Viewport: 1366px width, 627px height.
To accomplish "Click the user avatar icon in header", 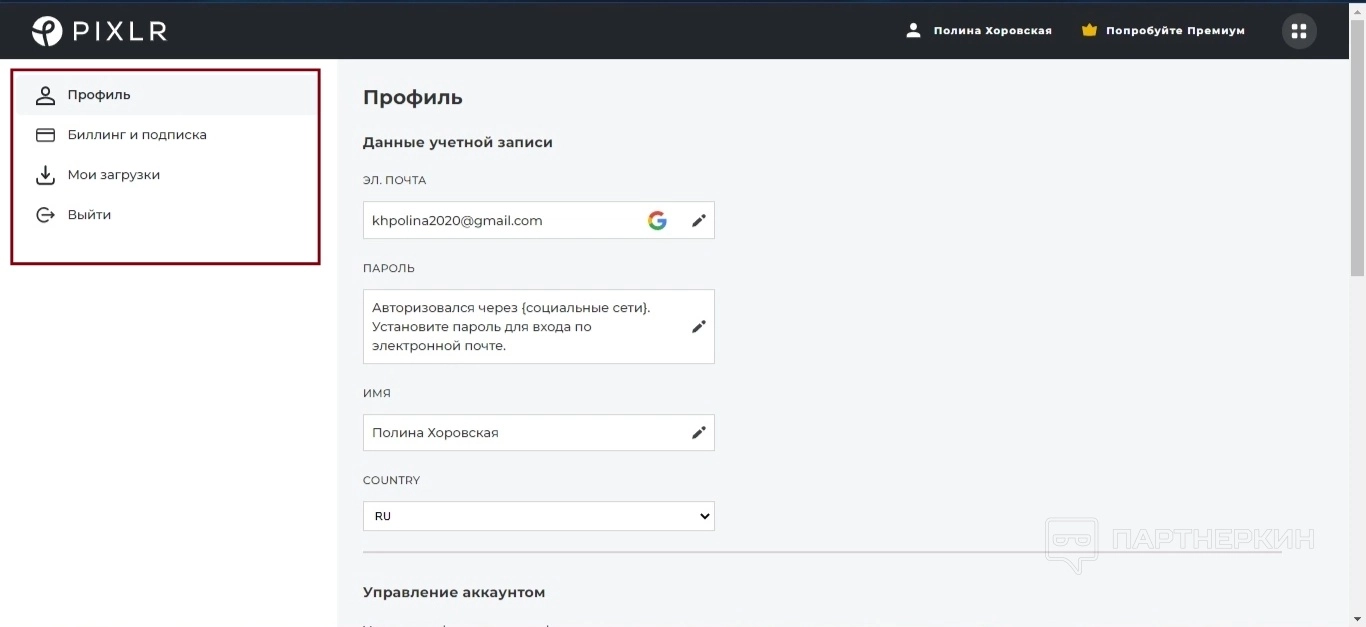I will click(x=913, y=31).
